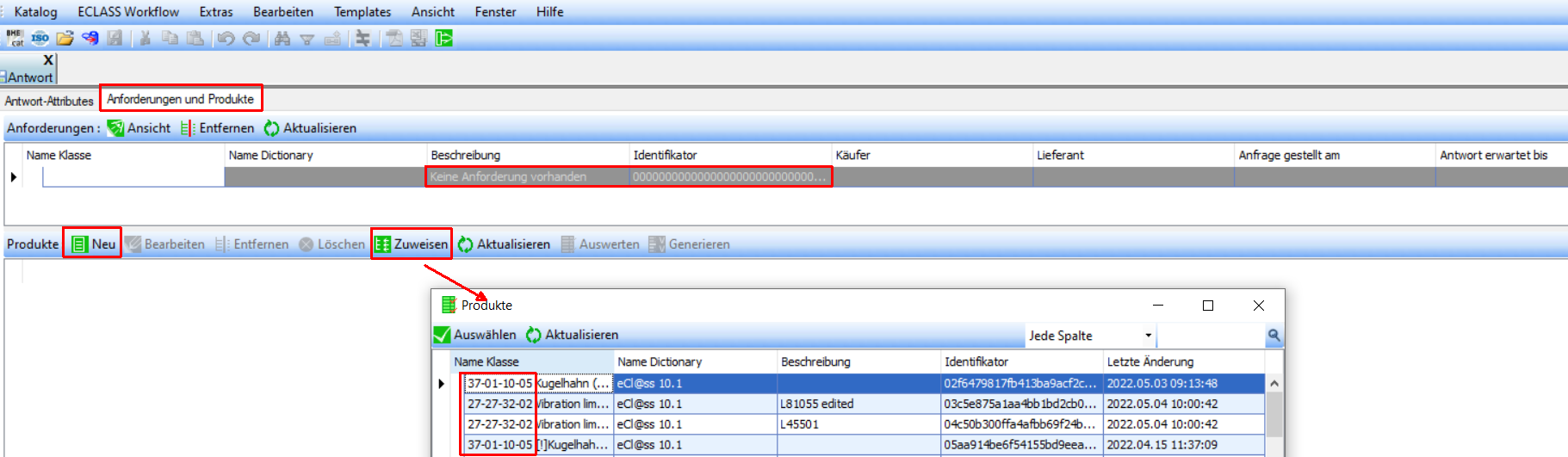This screenshot has width=1568, height=457.
Task: Open the ECLASS Workflow menu
Action: [x=128, y=12]
